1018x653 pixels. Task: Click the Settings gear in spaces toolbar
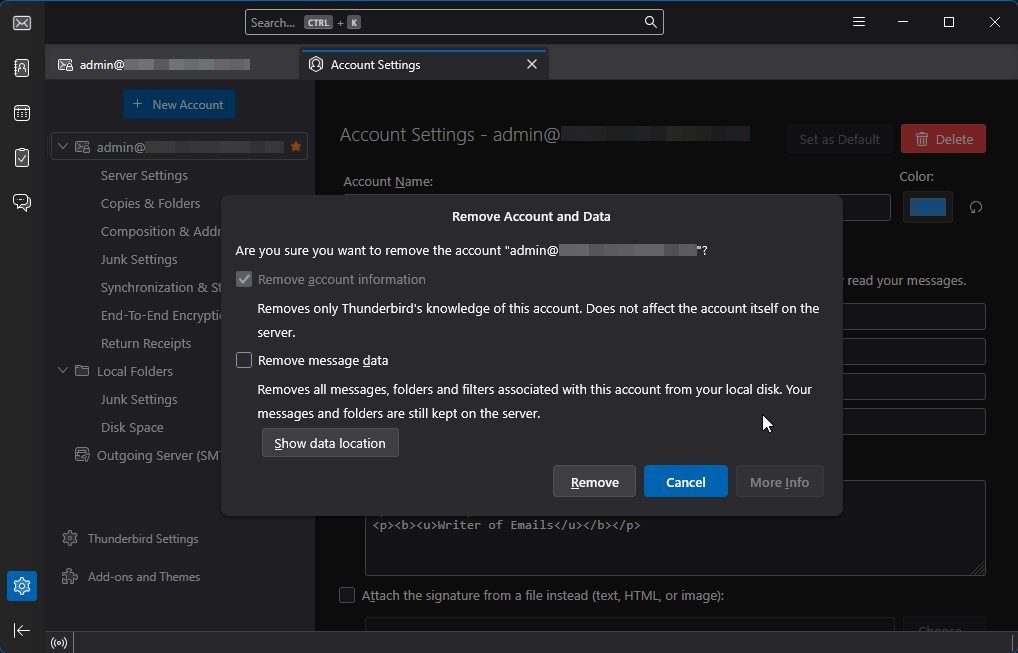pyautogui.click(x=21, y=585)
